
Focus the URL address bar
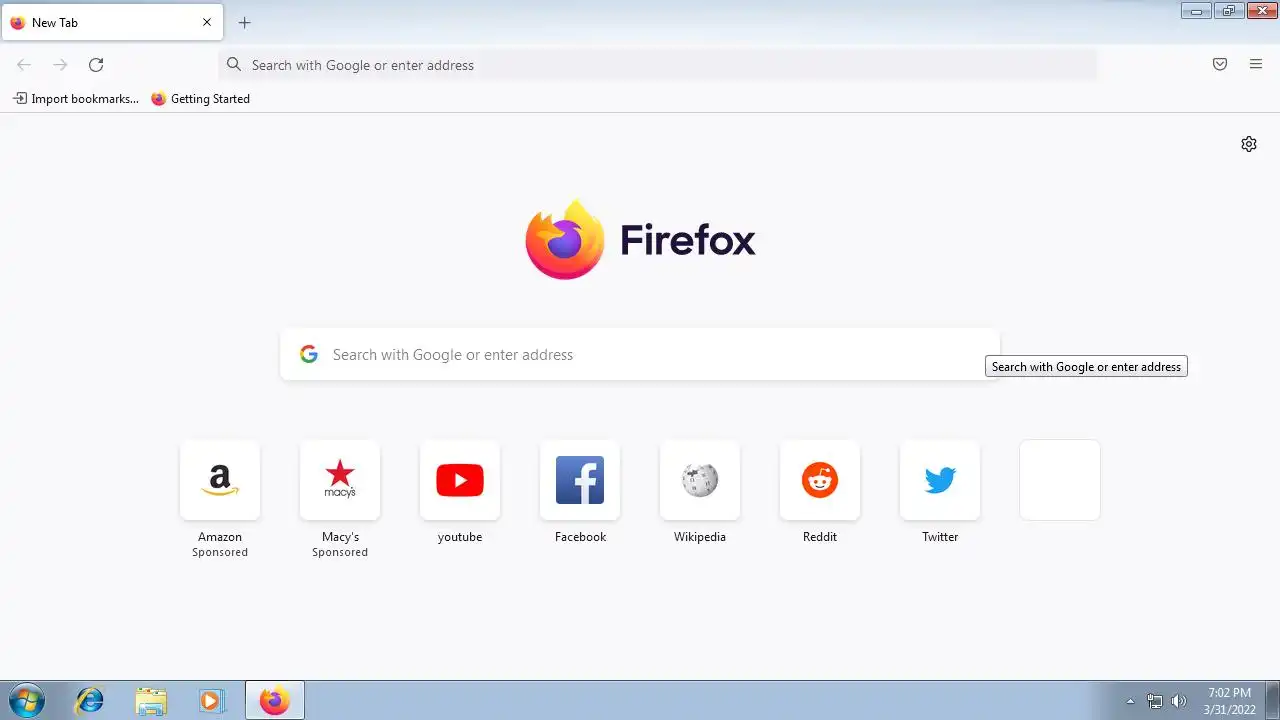pos(657,65)
